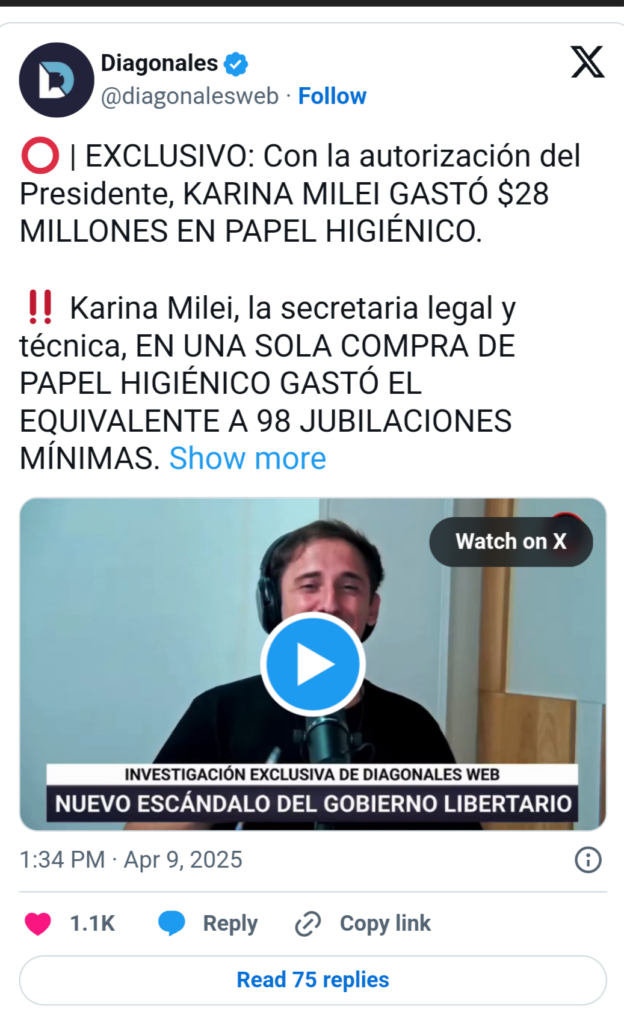Open the video thumbnail of man with headphones

click(313, 664)
